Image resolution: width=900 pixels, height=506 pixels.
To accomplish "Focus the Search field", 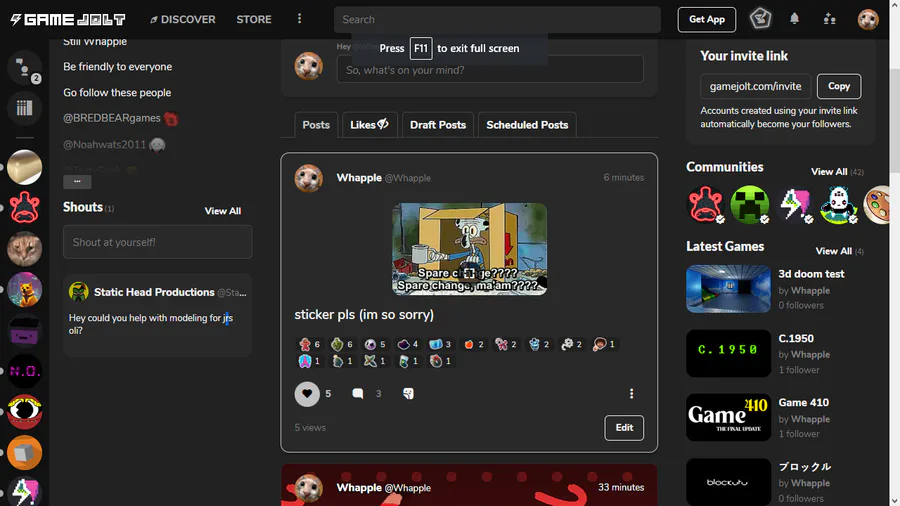I will click(497, 20).
